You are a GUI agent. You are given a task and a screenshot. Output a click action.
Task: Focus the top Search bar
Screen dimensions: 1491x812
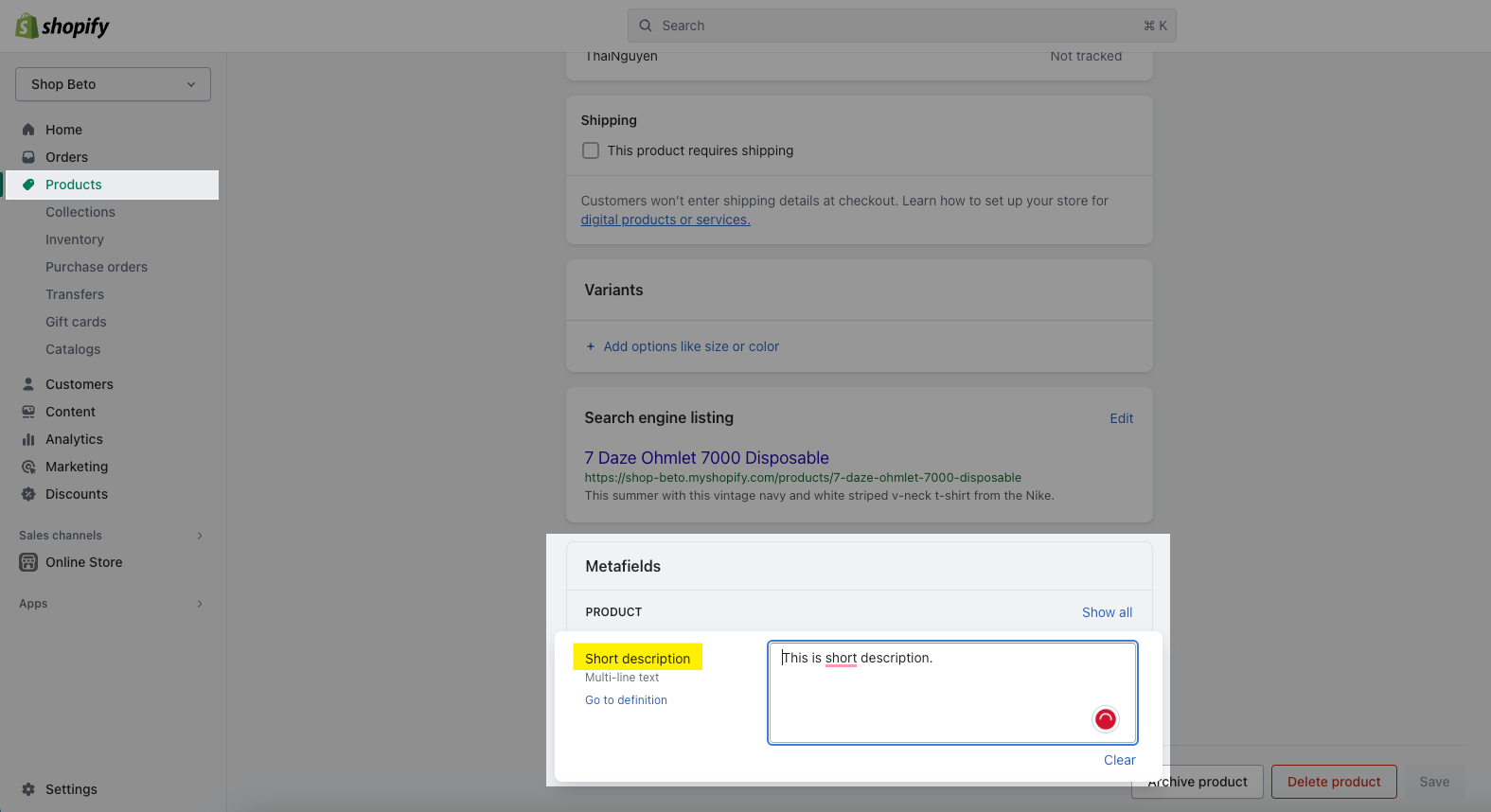pos(902,26)
